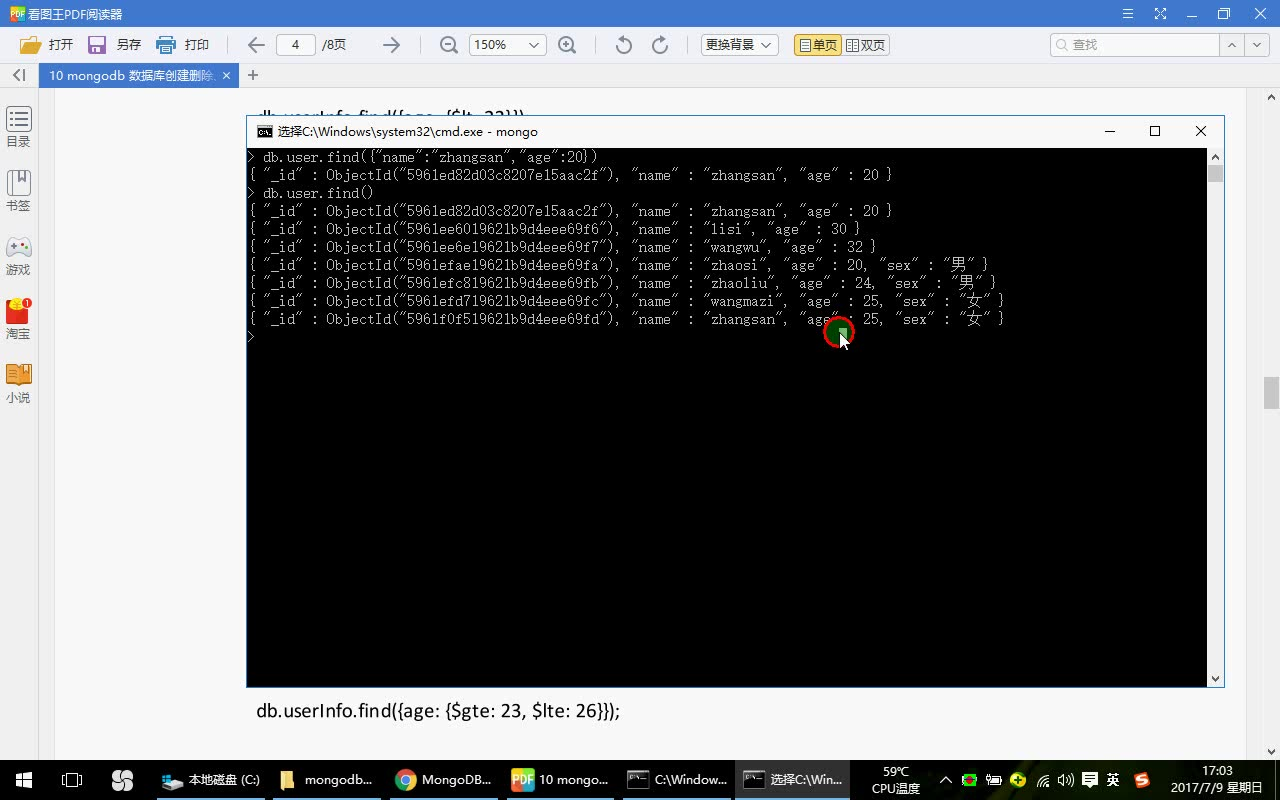This screenshot has width=1280, height=800.
Task: Open the hamburger menu in title bar
Action: (1127, 13)
